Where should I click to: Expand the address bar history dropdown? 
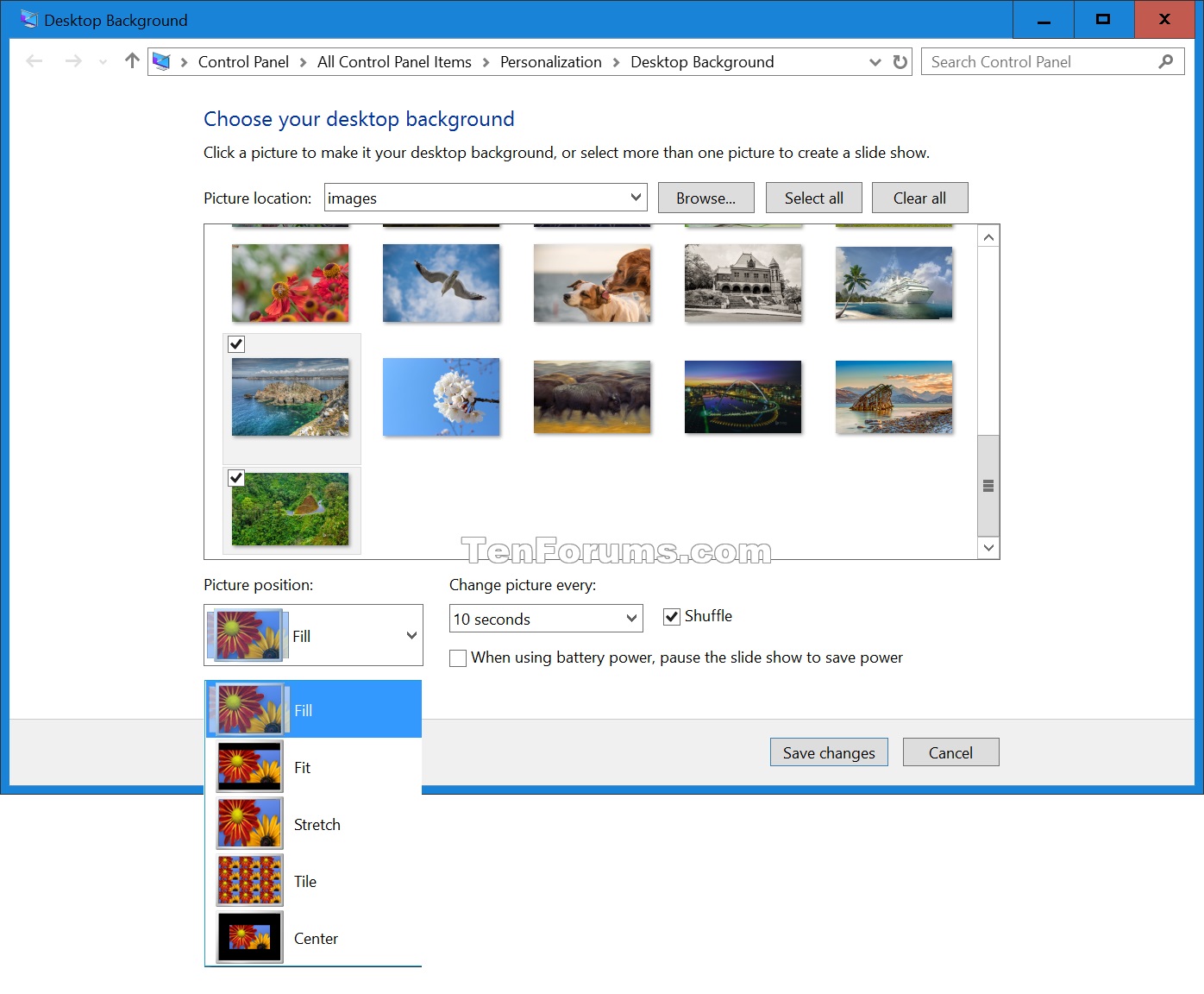click(875, 61)
